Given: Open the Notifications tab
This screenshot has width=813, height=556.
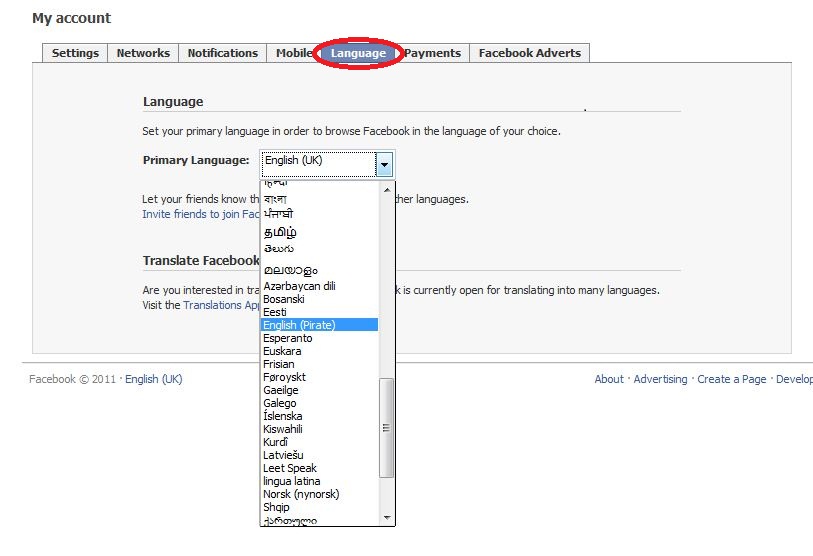Looking at the screenshot, I should pos(222,53).
